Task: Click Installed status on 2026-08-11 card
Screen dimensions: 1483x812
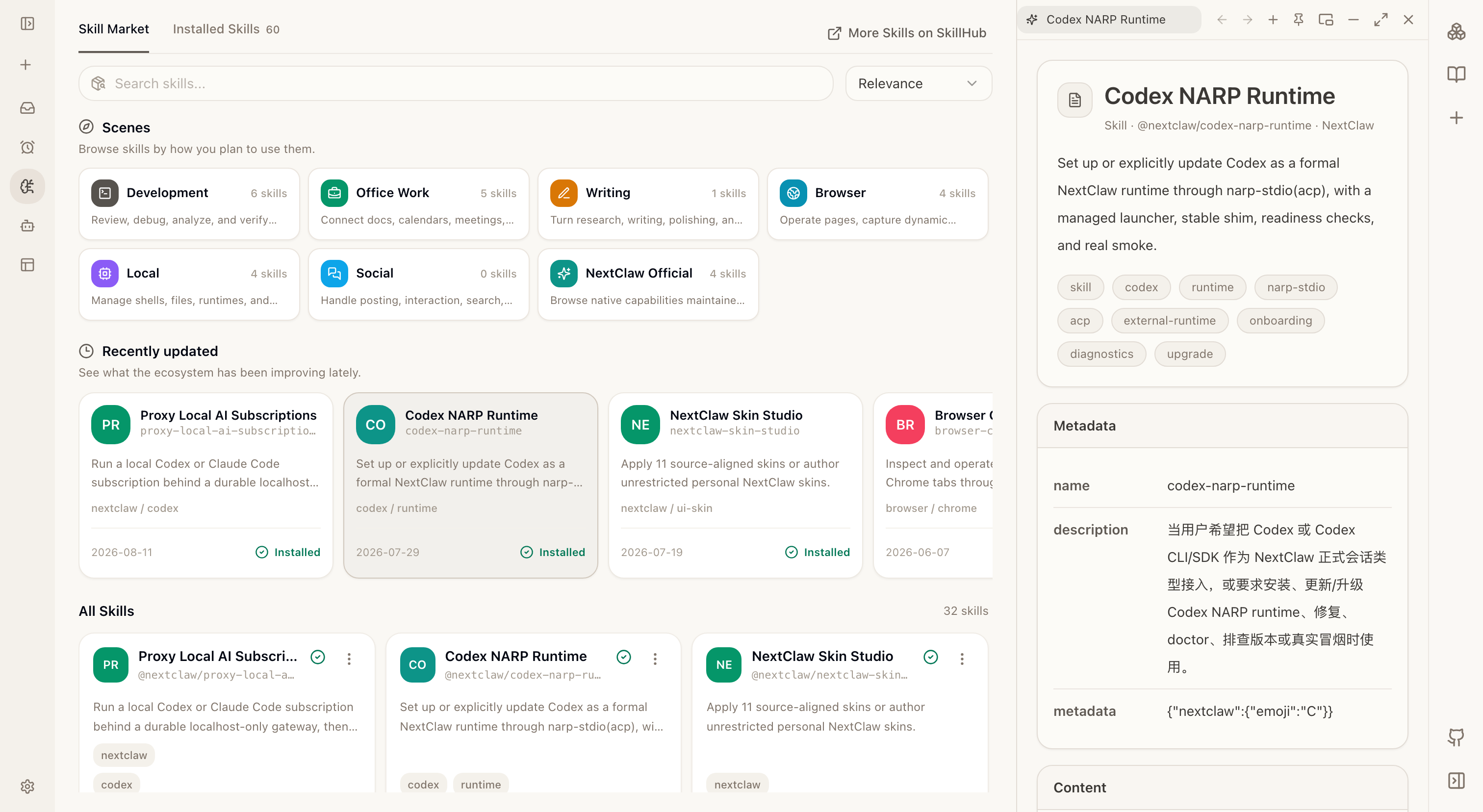Action: (288, 552)
